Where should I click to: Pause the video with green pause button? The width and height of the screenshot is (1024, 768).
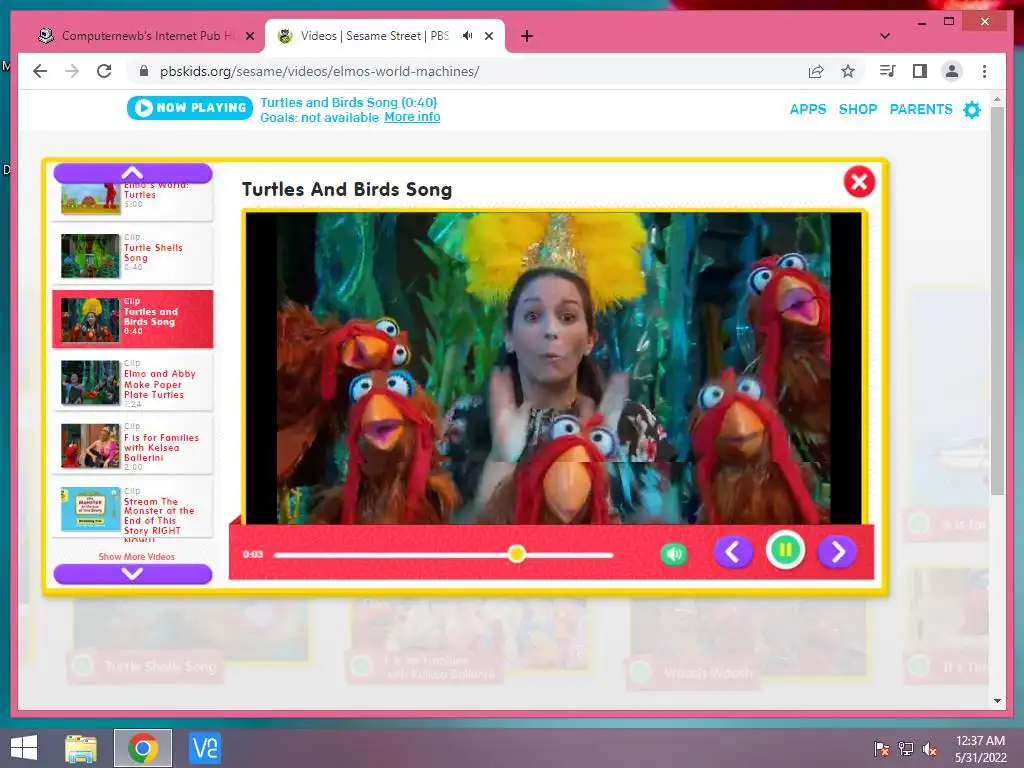click(785, 551)
